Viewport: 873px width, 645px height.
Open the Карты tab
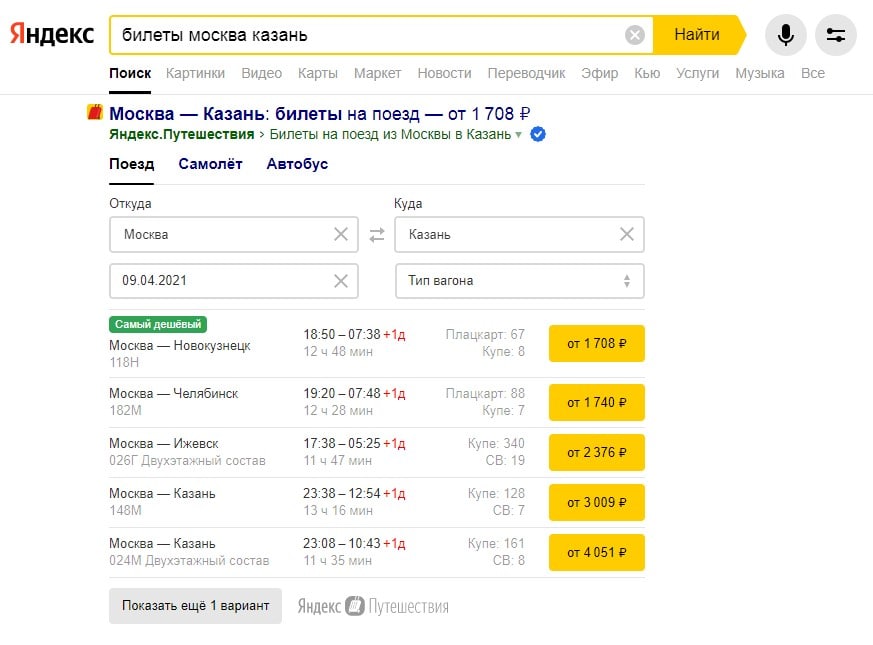coord(318,73)
